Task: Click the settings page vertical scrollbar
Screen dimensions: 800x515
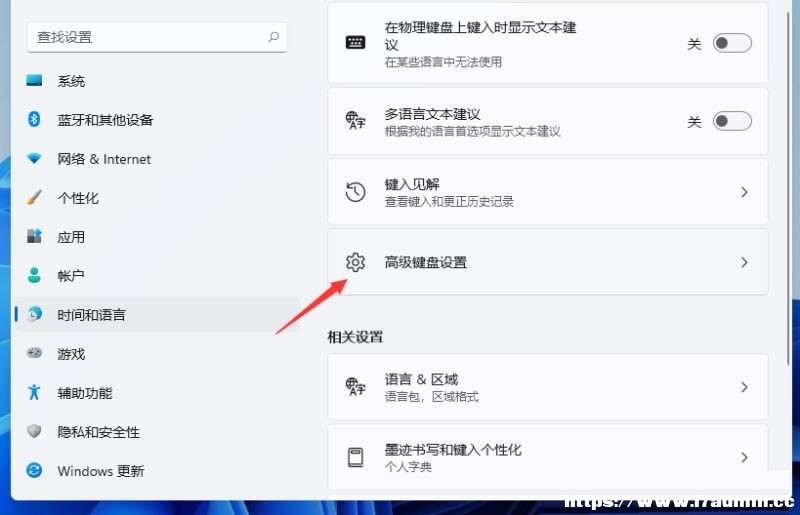Action: (789, 189)
